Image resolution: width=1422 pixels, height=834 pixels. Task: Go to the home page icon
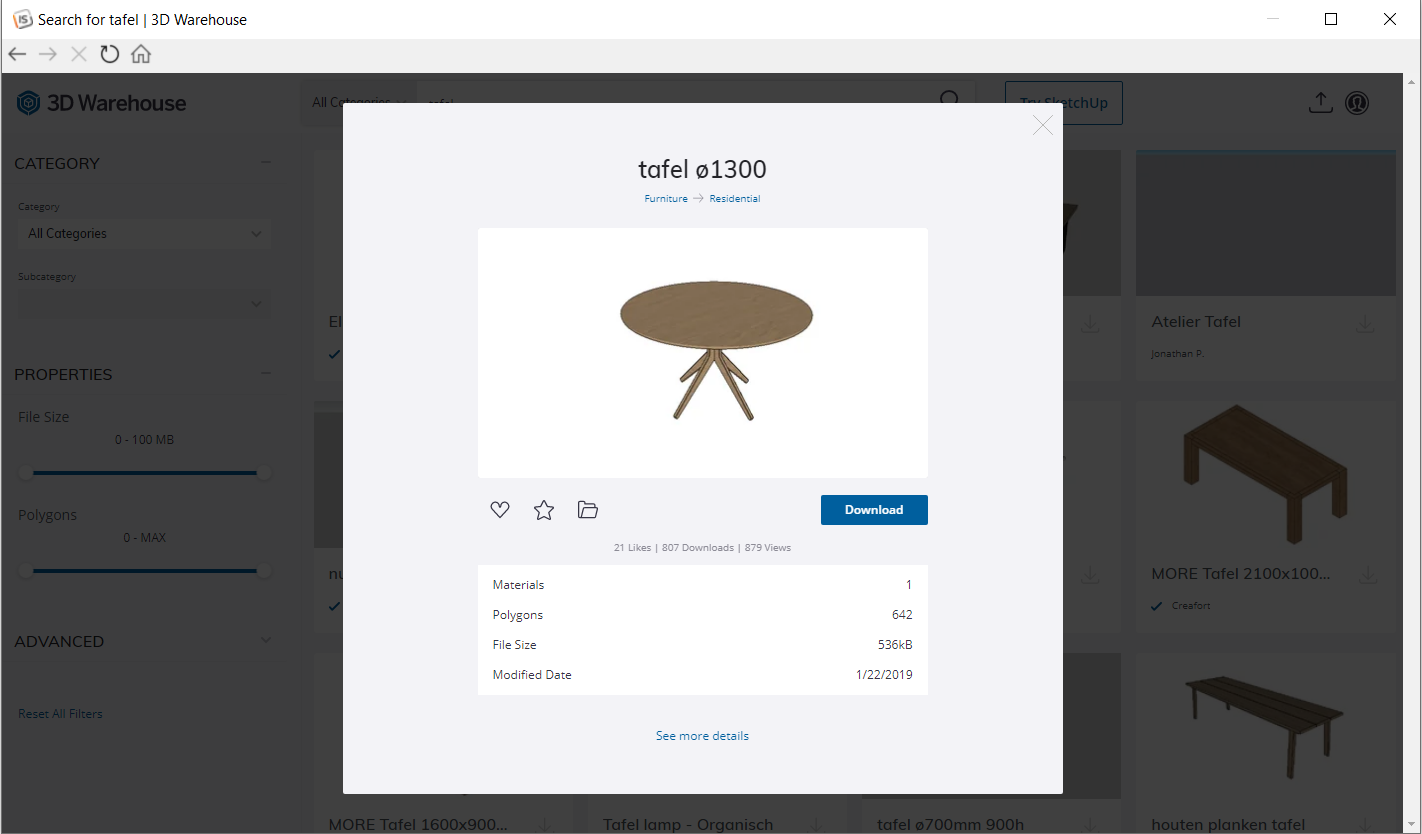click(141, 54)
